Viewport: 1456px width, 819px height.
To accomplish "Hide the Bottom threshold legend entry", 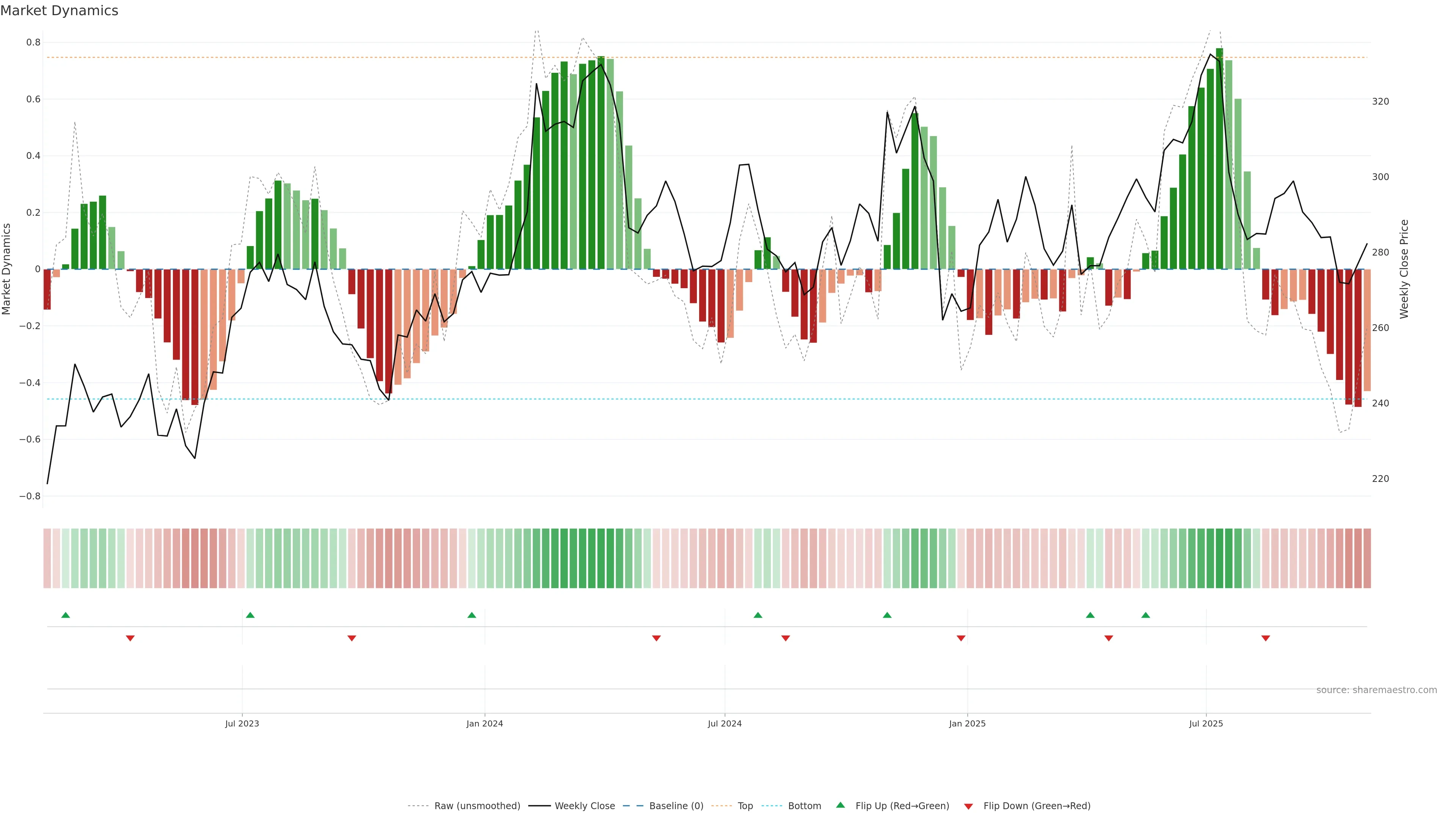I will tap(804, 806).
